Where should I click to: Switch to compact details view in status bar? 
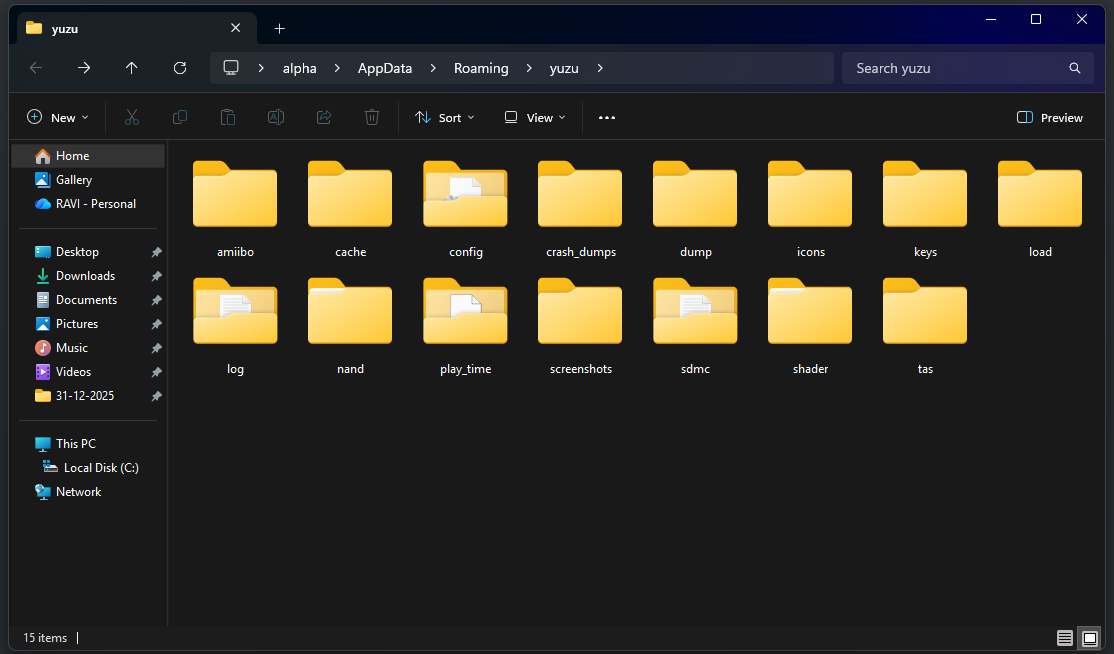tap(1065, 638)
